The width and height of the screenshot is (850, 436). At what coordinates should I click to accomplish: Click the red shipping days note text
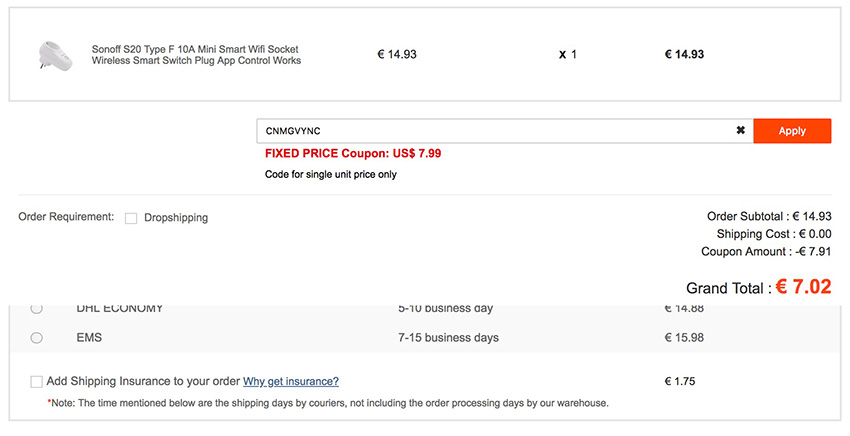[328, 403]
